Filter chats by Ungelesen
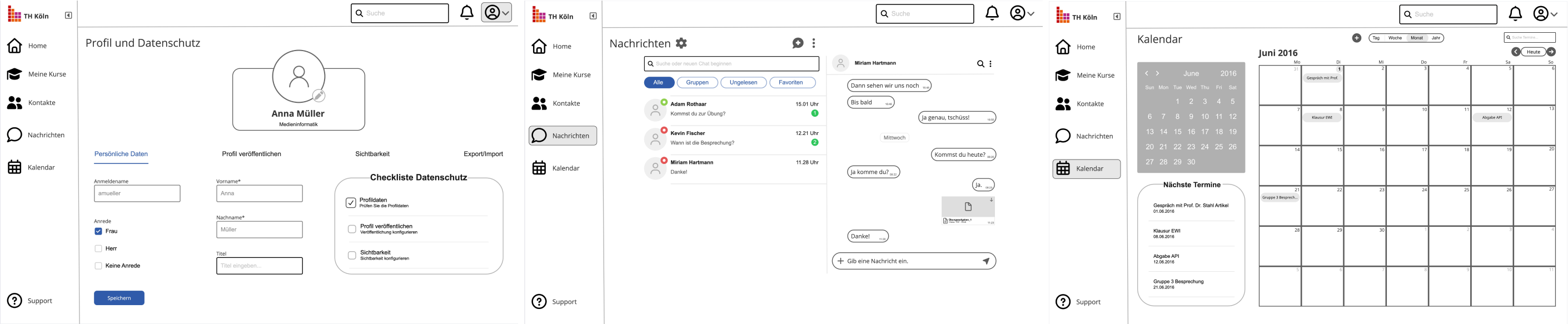This screenshot has width=1568, height=324. point(743,83)
